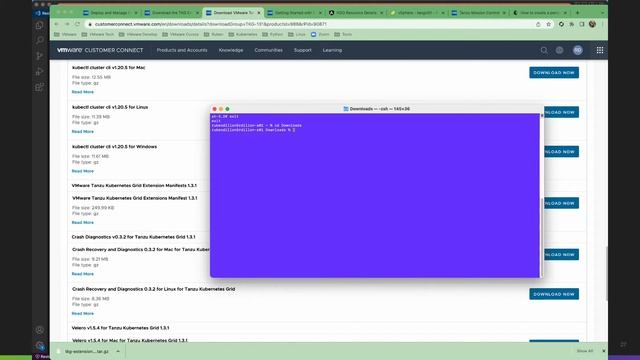Read More under kubectl cli for Mac

[83, 92]
